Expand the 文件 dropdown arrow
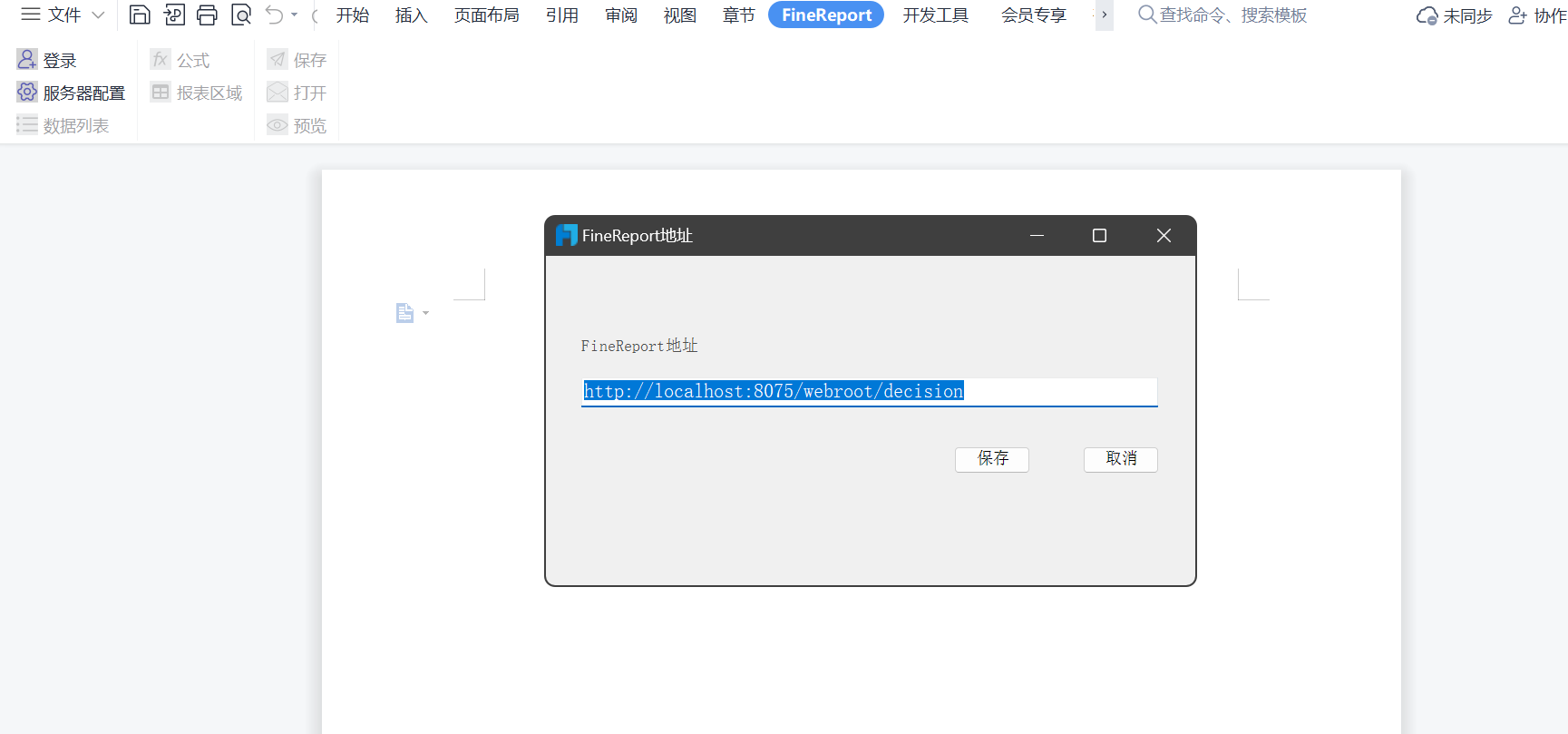 click(x=99, y=15)
